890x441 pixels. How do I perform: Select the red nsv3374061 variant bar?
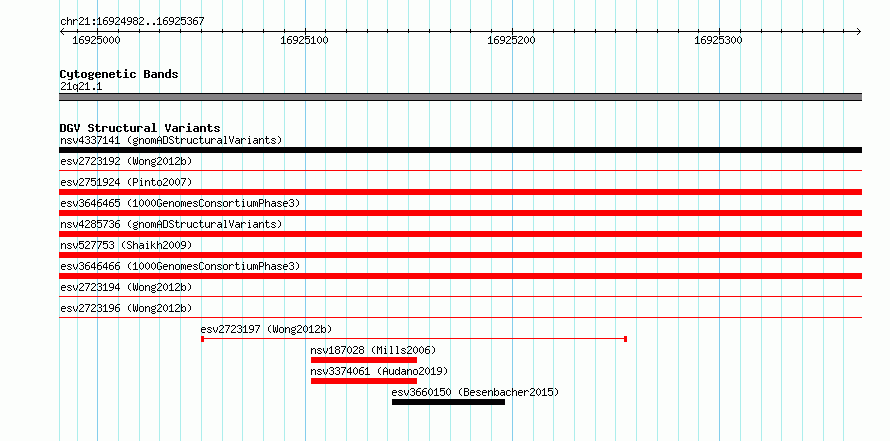[364, 381]
